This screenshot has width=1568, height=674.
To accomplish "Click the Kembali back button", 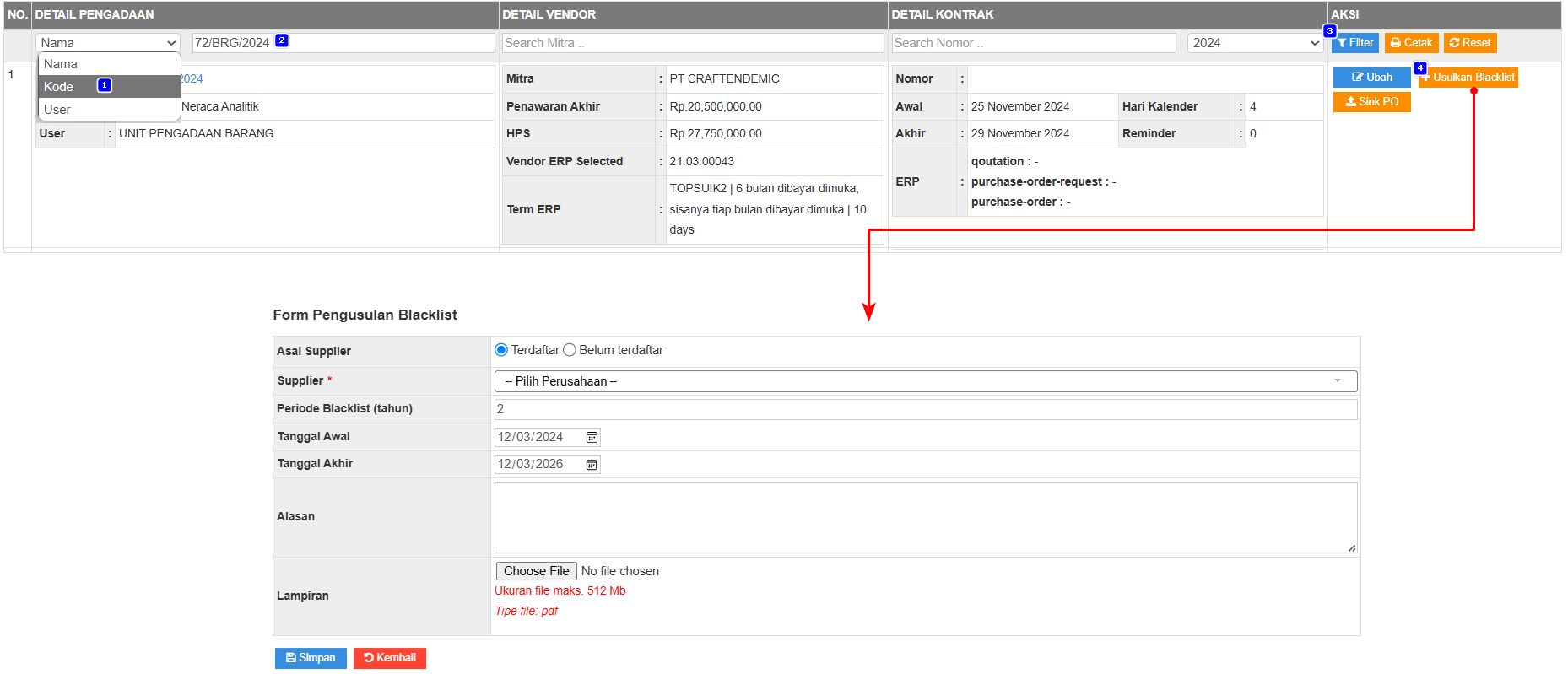I will (389, 658).
